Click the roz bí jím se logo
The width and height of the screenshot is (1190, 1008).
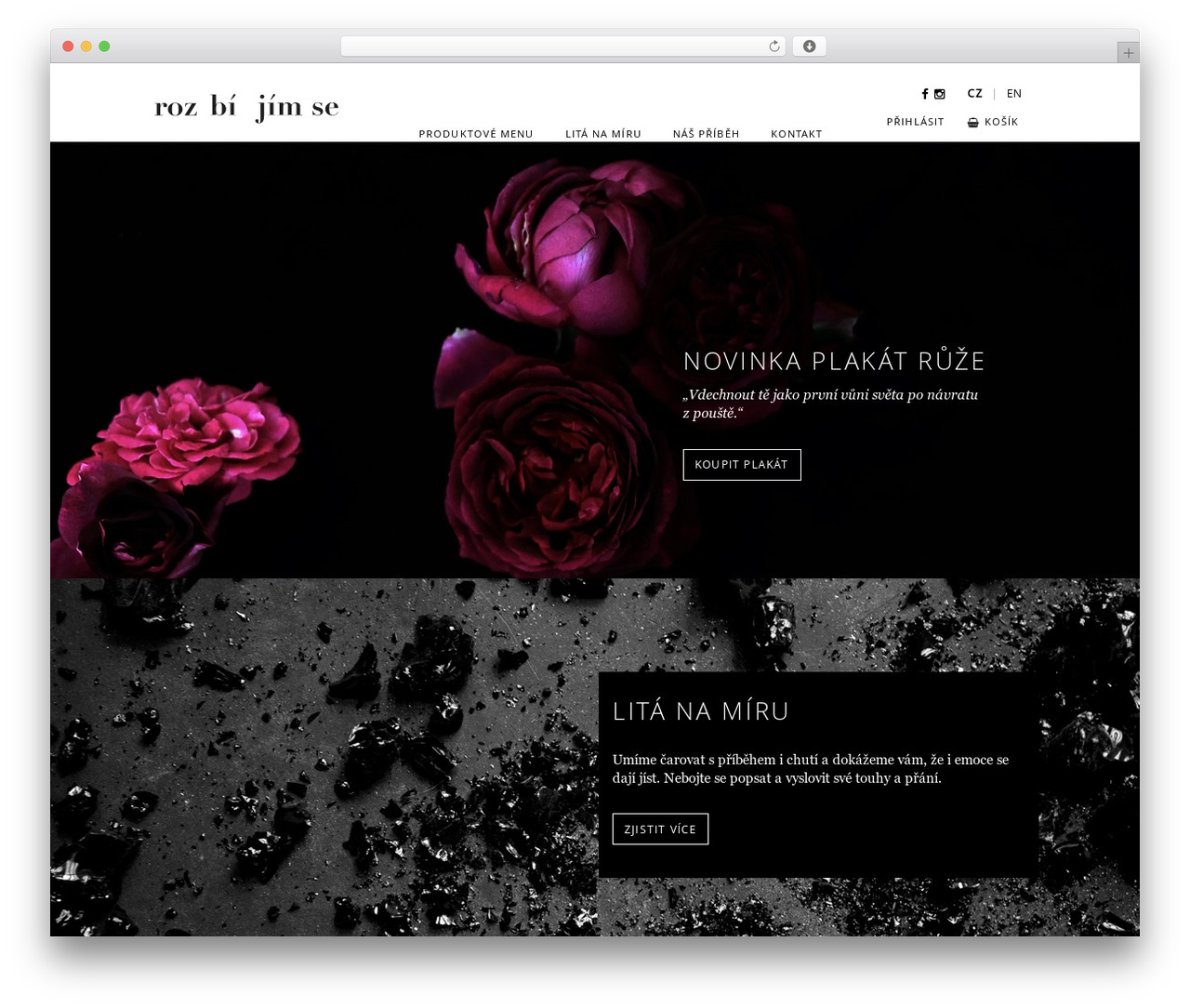point(246,107)
